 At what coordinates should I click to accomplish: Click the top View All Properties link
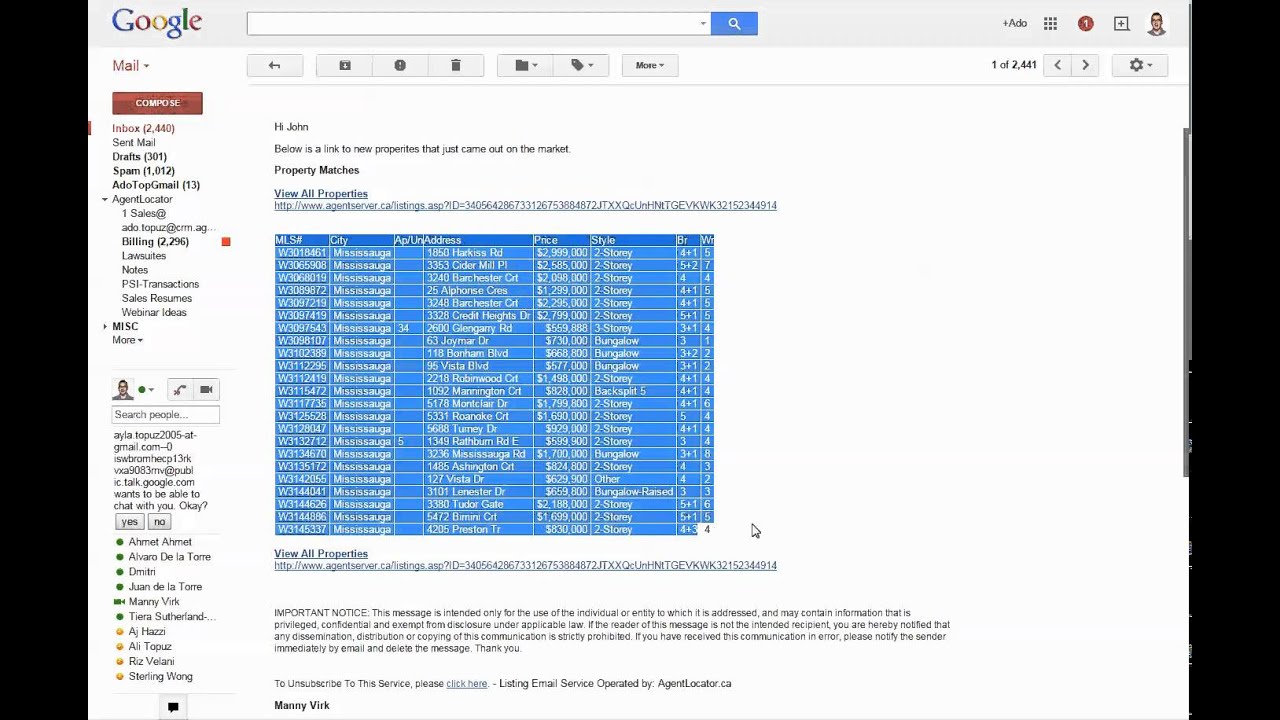tap(321, 194)
